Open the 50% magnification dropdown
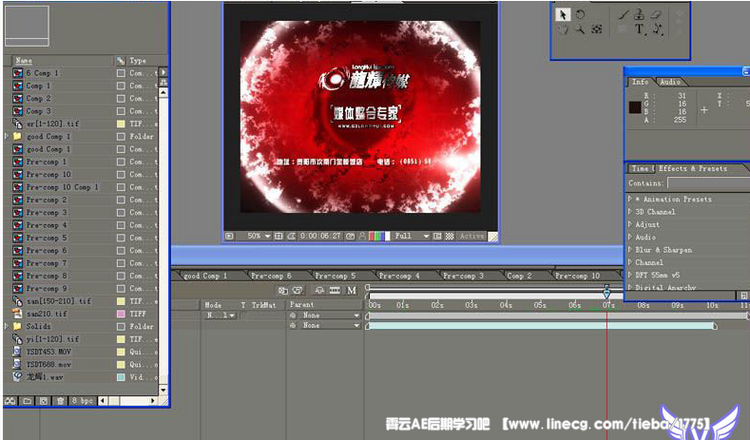This screenshot has height=440, width=750. click(x=259, y=236)
